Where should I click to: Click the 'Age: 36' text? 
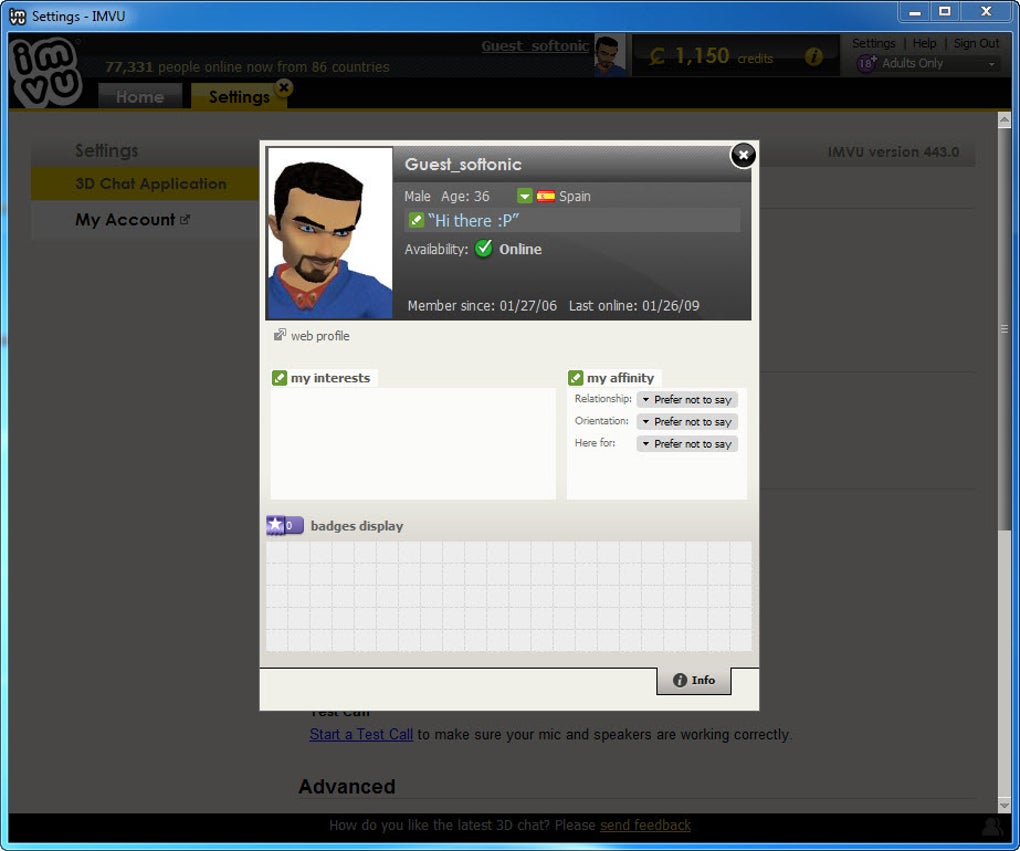point(465,196)
